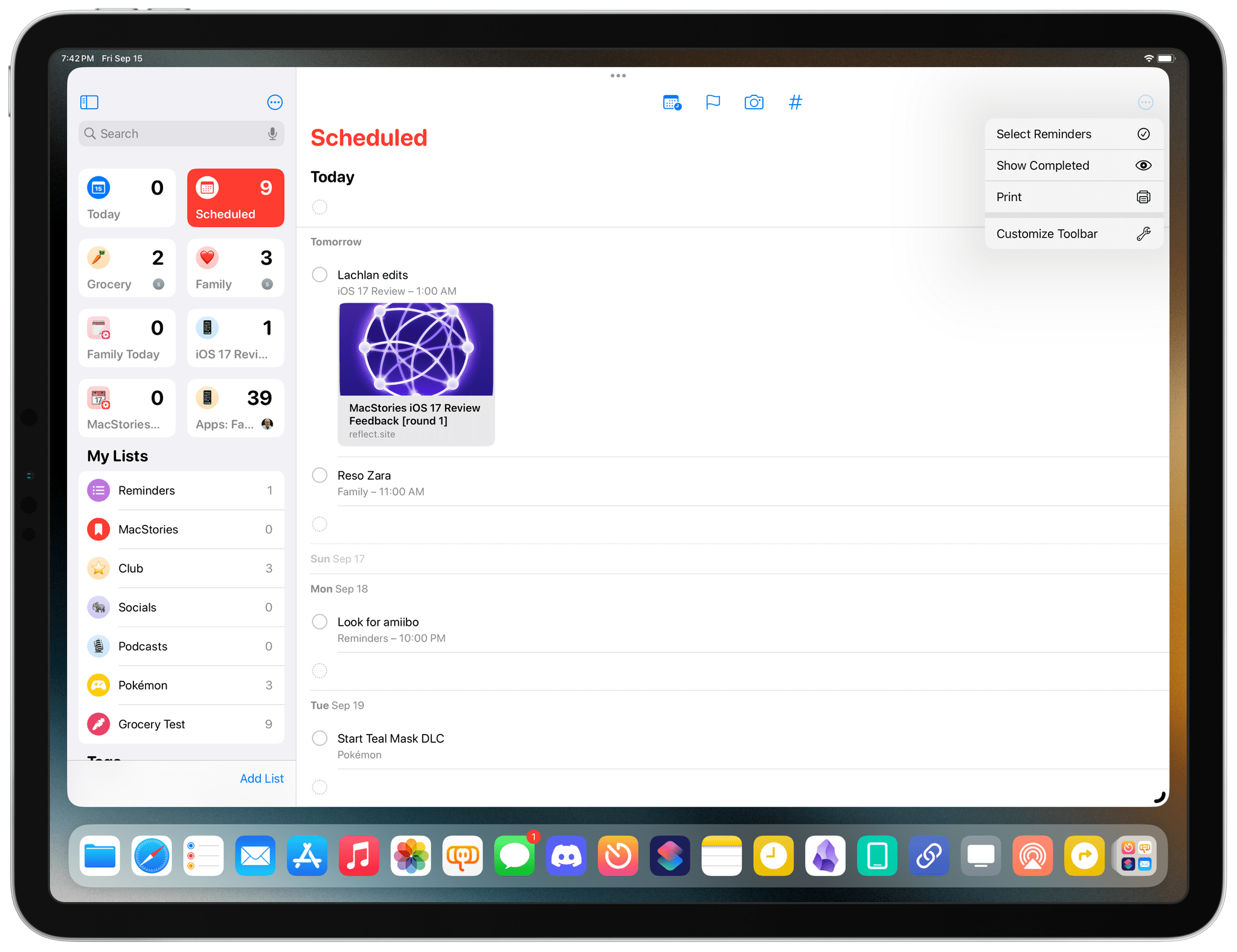Open the three-dot multitasking control
The image size is (1237, 952).
pos(618,76)
